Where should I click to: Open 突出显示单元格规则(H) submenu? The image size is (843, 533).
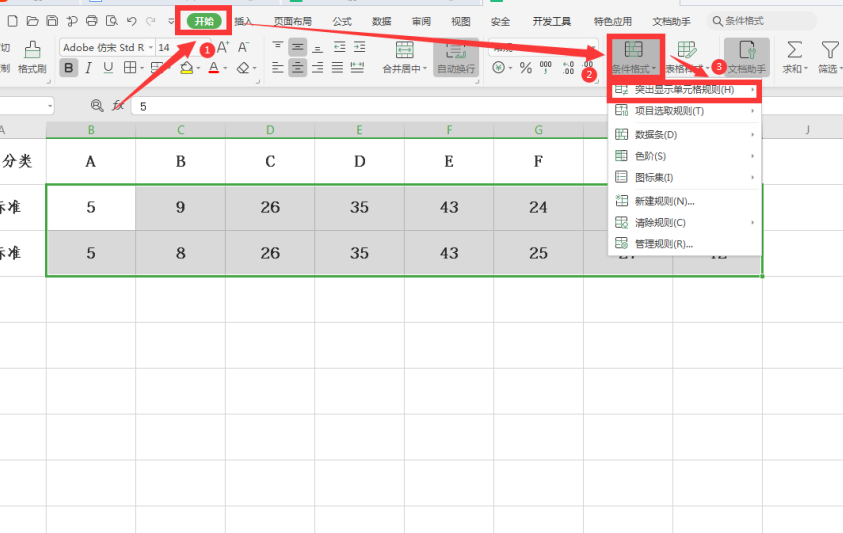[684, 90]
